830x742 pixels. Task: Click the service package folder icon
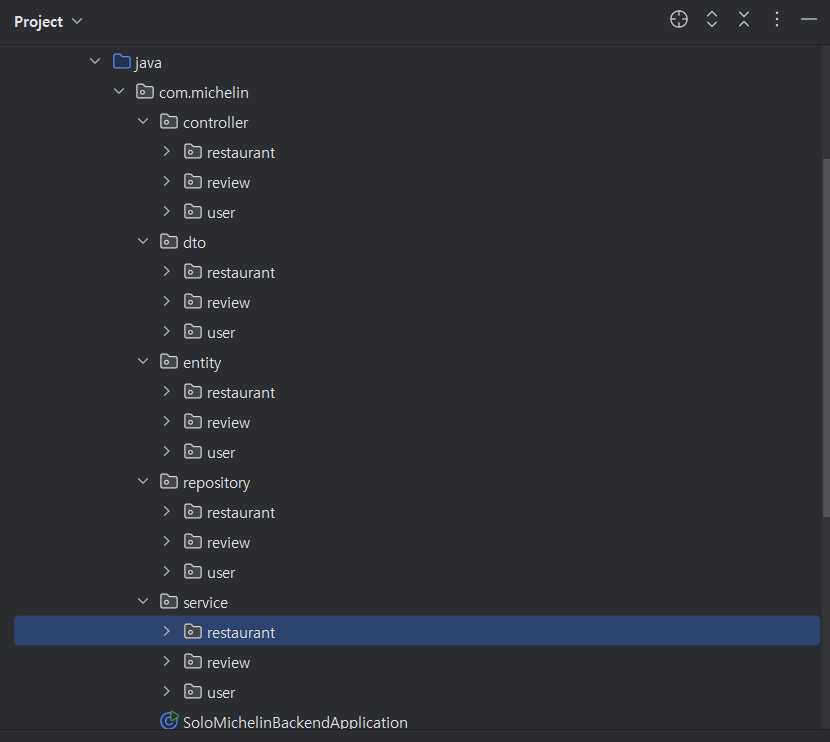pos(168,602)
